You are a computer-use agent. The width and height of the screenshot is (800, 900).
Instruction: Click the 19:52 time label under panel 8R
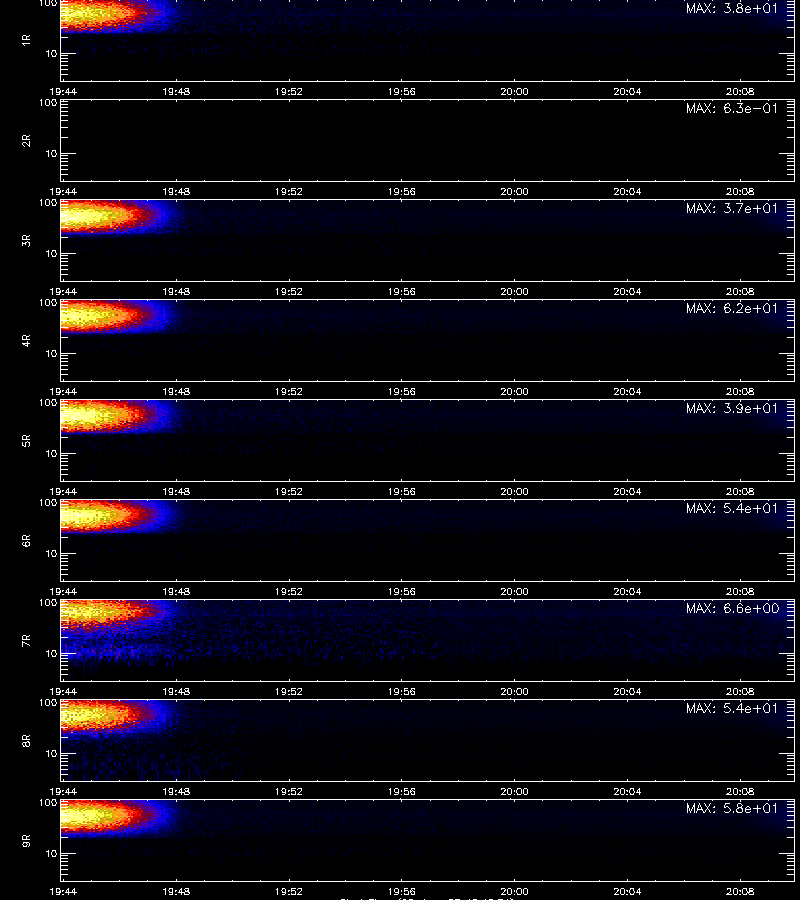(x=289, y=791)
